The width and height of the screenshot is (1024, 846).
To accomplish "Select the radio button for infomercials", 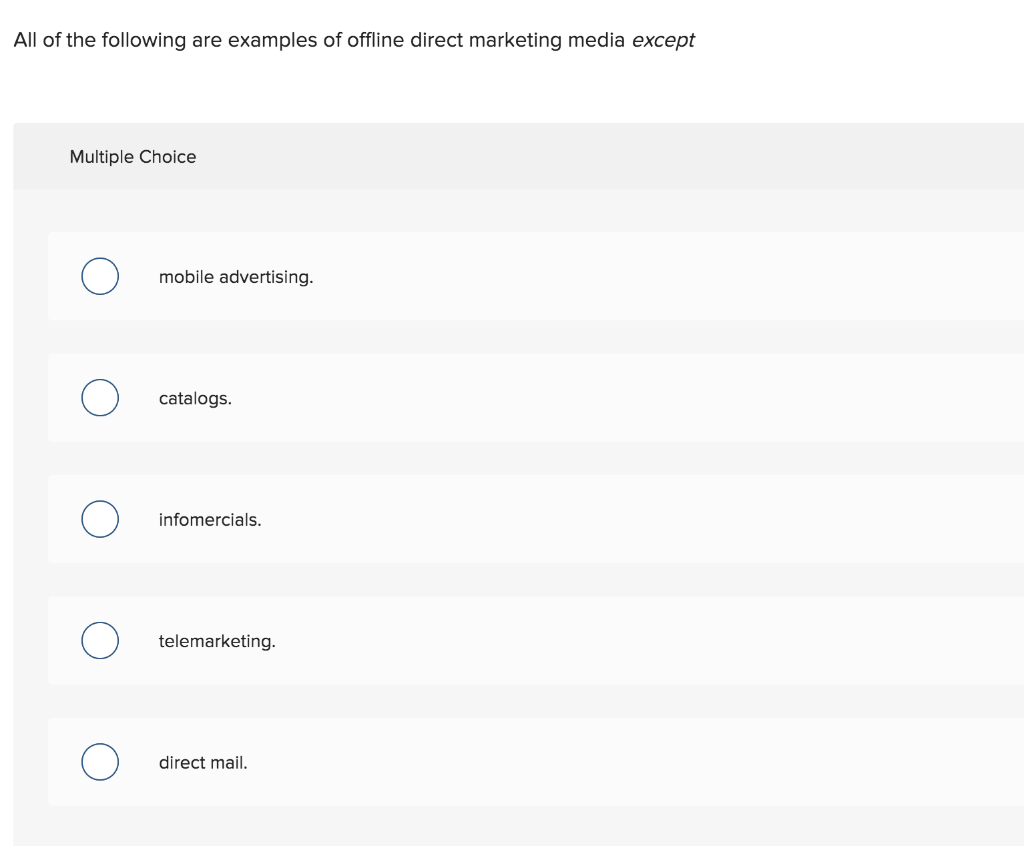I will (99, 519).
